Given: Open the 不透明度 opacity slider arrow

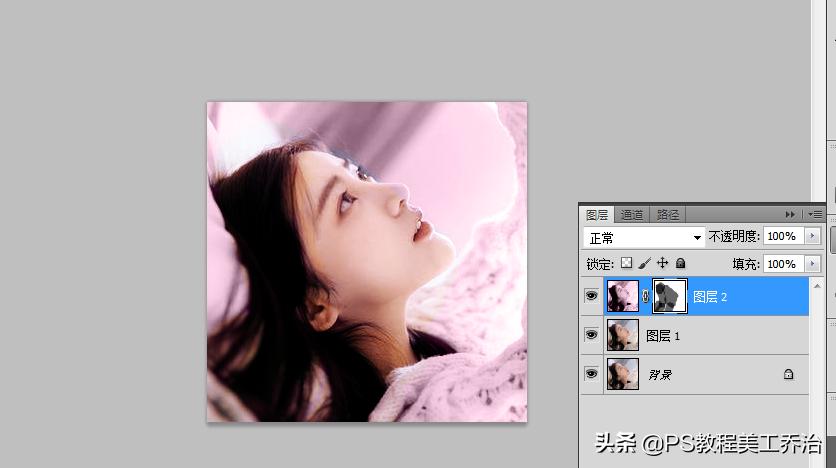Looking at the screenshot, I should click(x=812, y=236).
